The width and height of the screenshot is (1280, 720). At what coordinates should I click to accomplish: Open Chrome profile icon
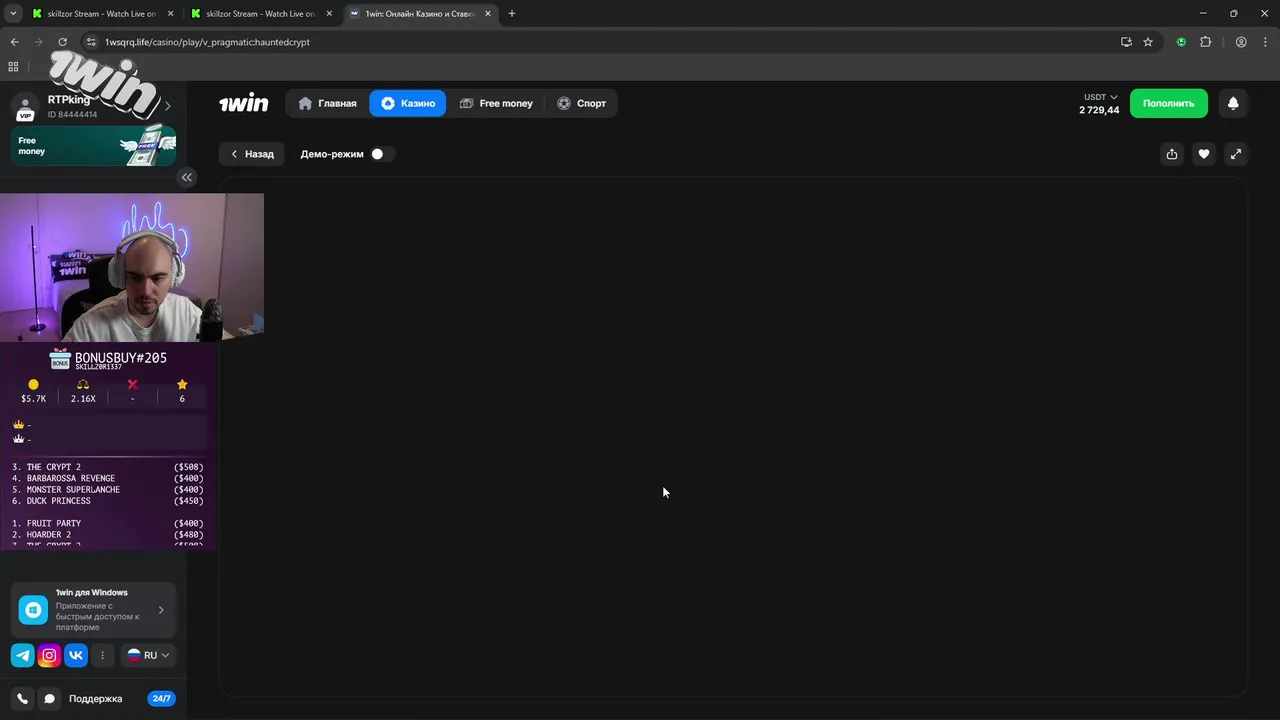click(x=1241, y=42)
